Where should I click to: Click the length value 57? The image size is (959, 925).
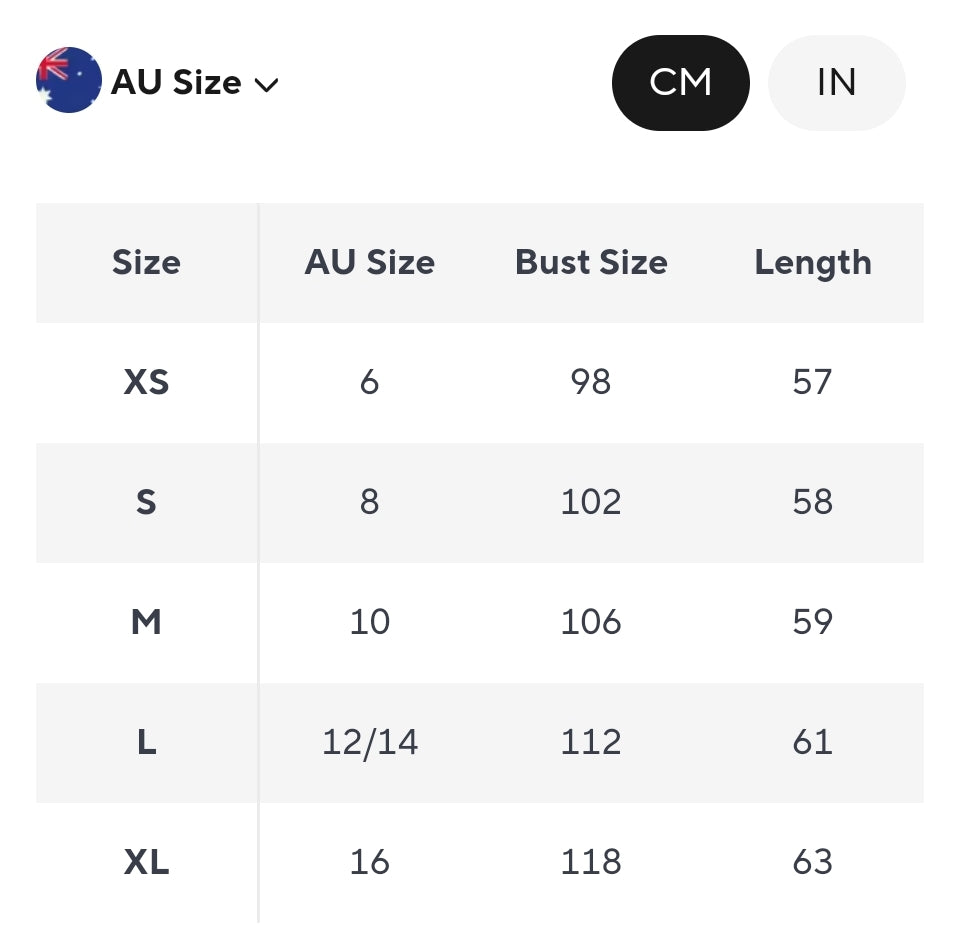(812, 382)
